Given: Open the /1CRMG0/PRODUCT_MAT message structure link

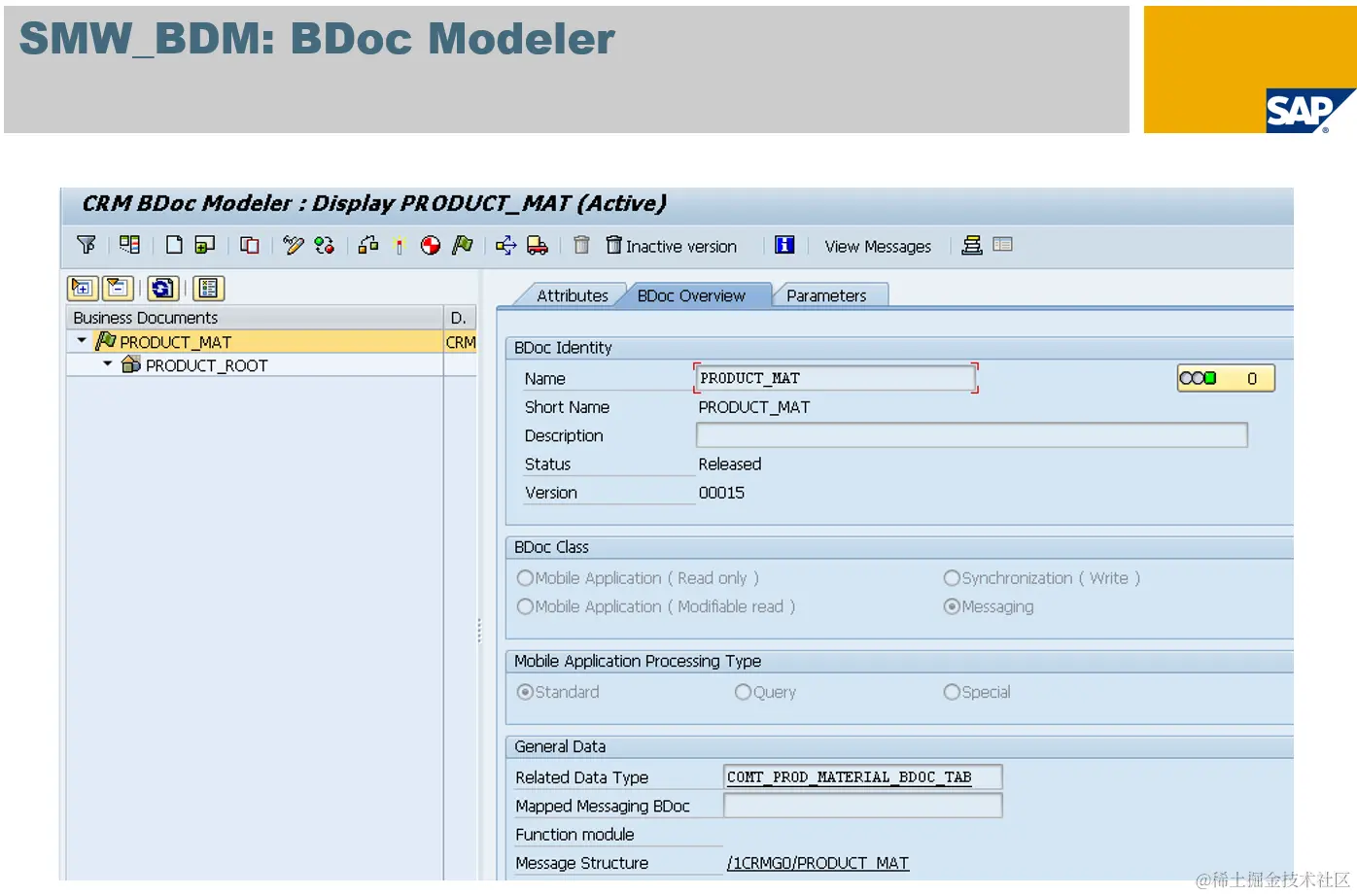Looking at the screenshot, I should 818,863.
